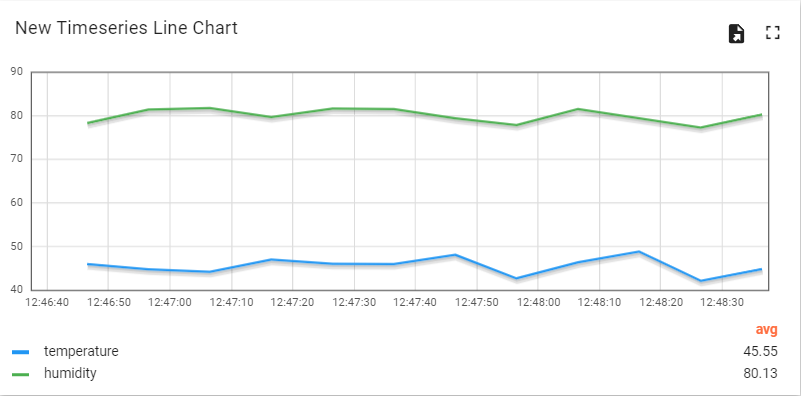Click the blue temperature color swatch
801x396 pixels.
click(21, 352)
